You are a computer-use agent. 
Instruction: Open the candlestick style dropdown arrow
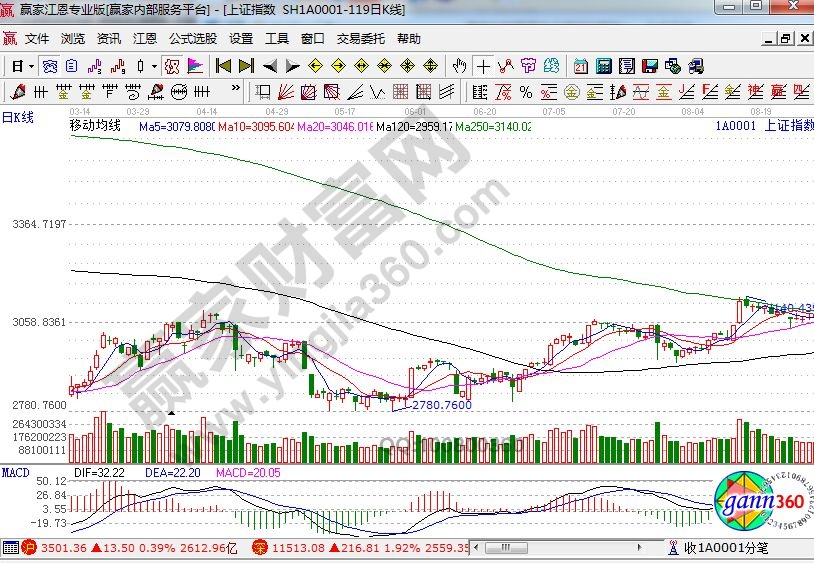(154, 66)
